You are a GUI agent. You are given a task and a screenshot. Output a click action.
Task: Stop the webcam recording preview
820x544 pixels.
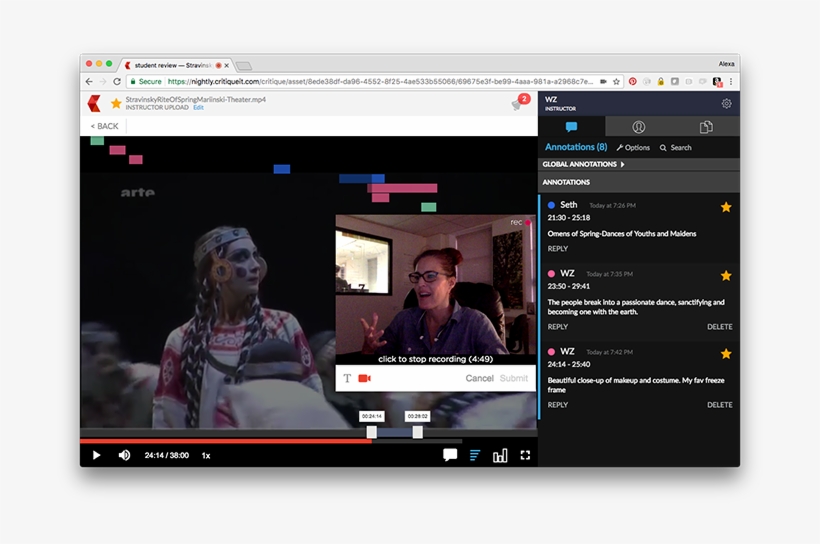tap(435, 359)
